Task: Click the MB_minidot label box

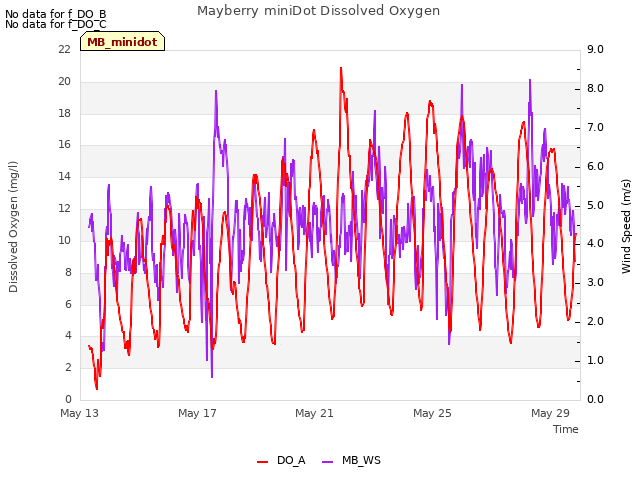Action: click(122, 42)
